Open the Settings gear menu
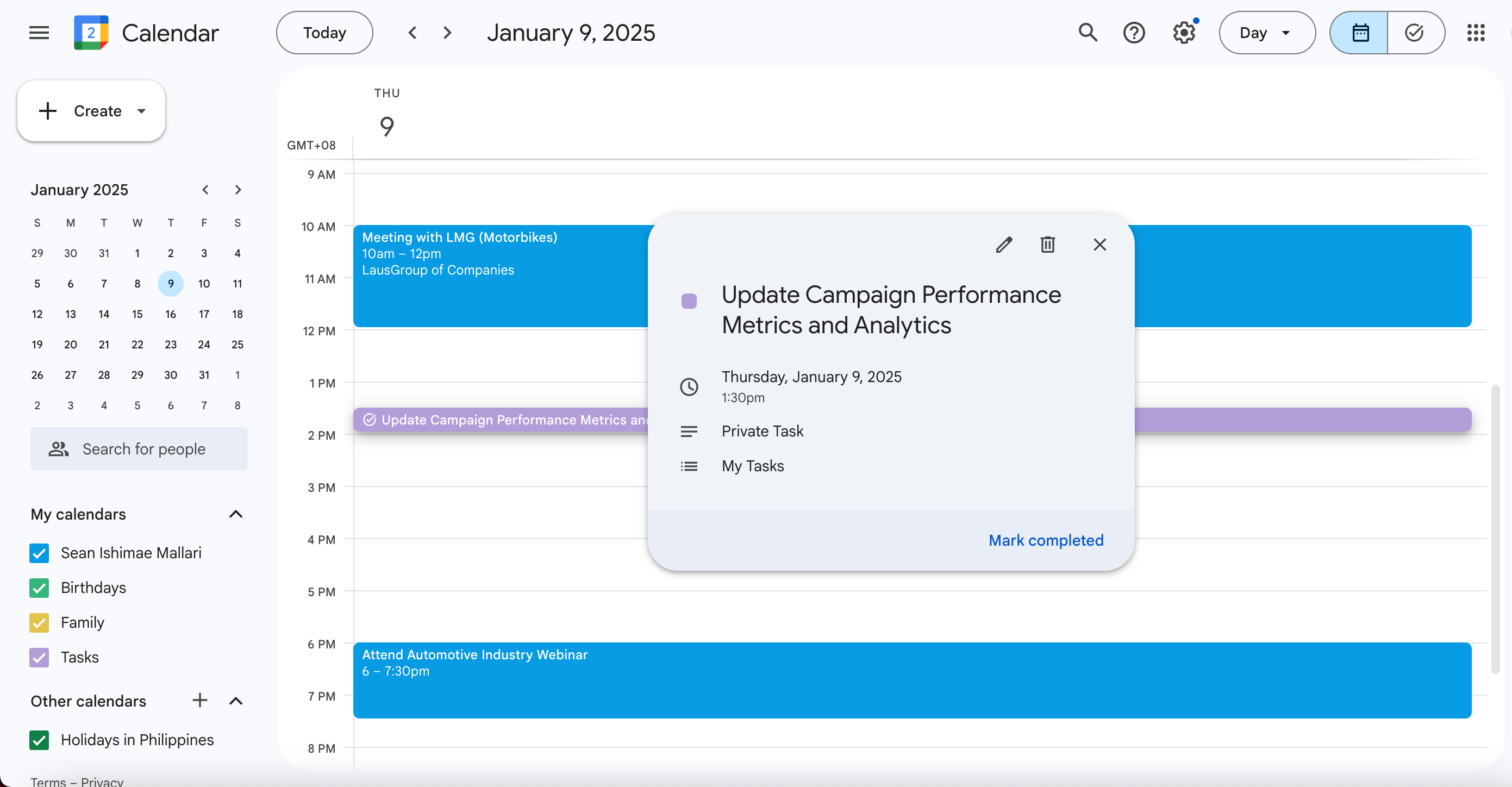Viewport: 1512px width, 787px height. point(1184,33)
